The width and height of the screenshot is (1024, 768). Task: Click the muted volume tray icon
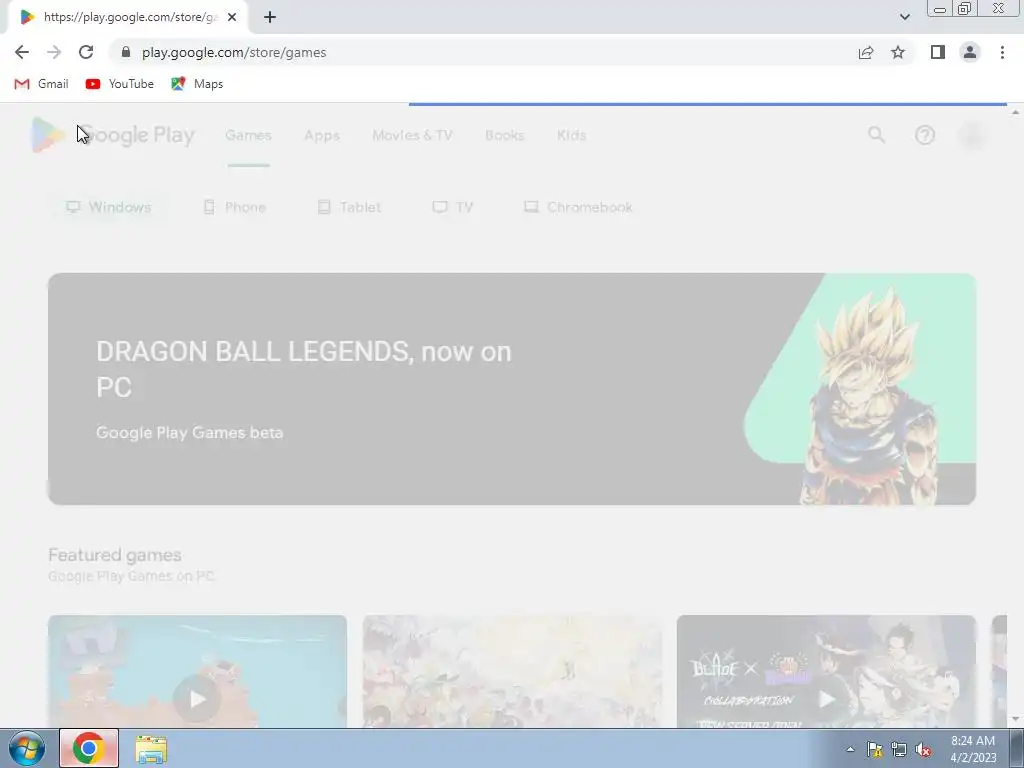[x=923, y=750]
